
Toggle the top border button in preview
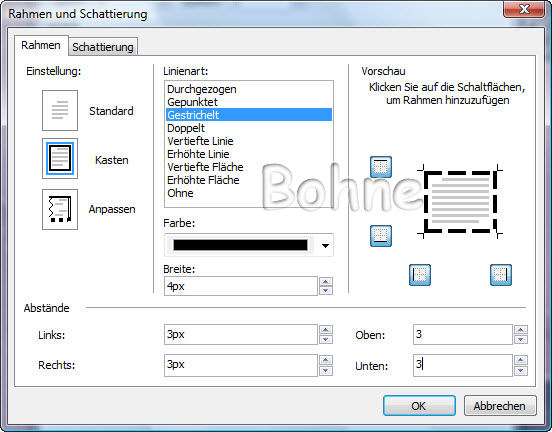[381, 167]
